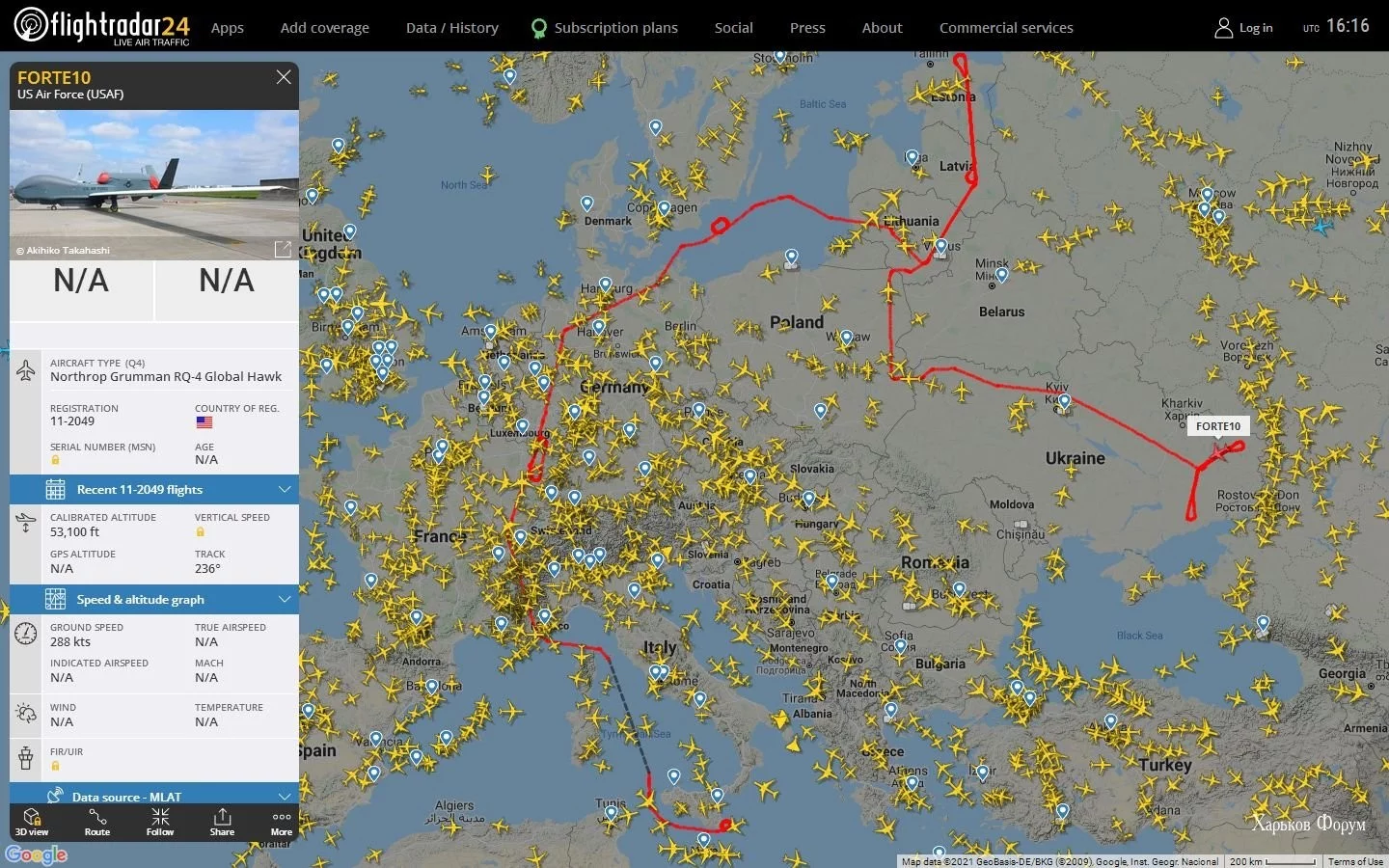Open the About menu
The width and height of the screenshot is (1389, 868).
883,28
